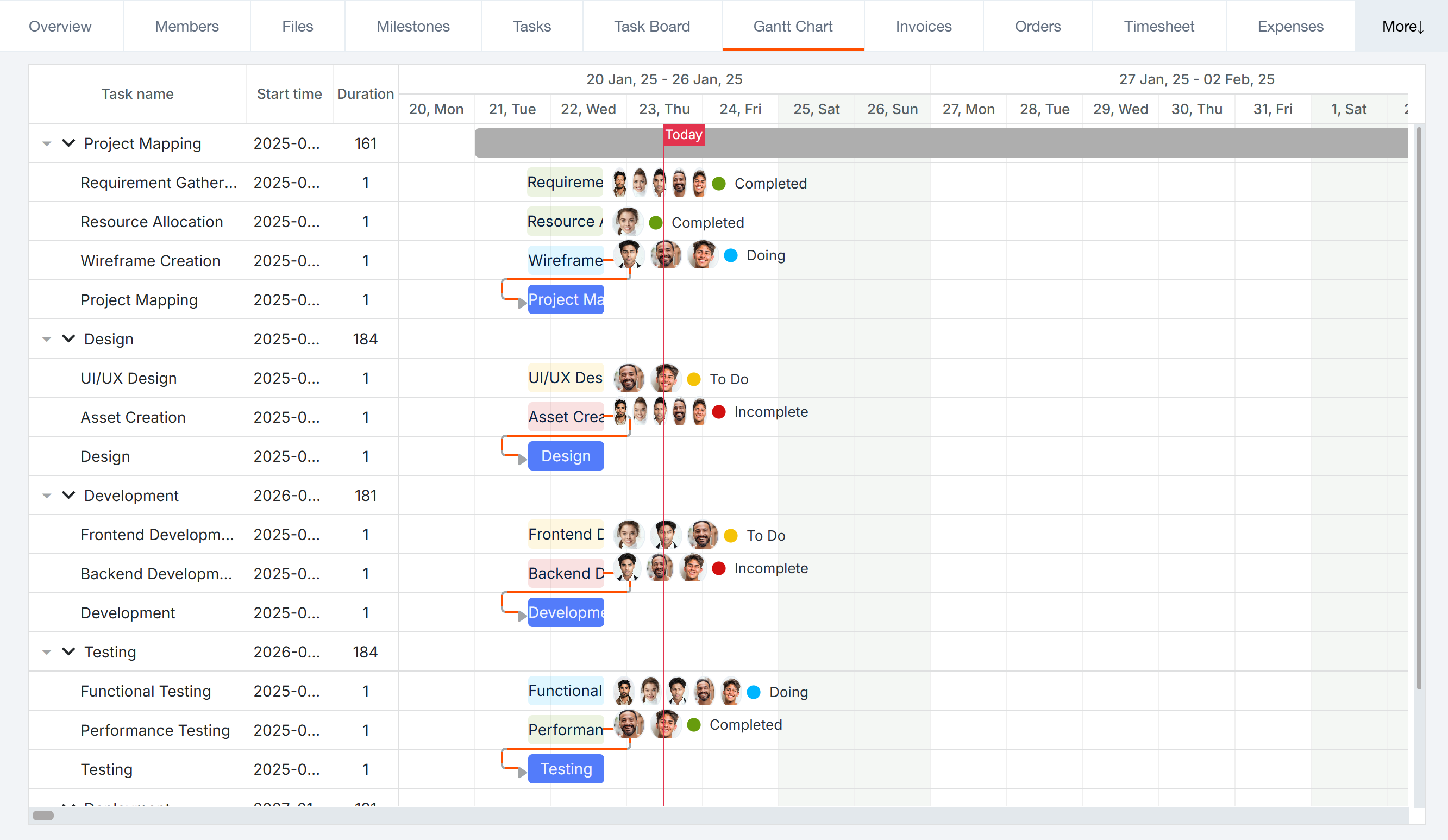
Task: Click the red Today timeline marker
Action: click(683, 134)
